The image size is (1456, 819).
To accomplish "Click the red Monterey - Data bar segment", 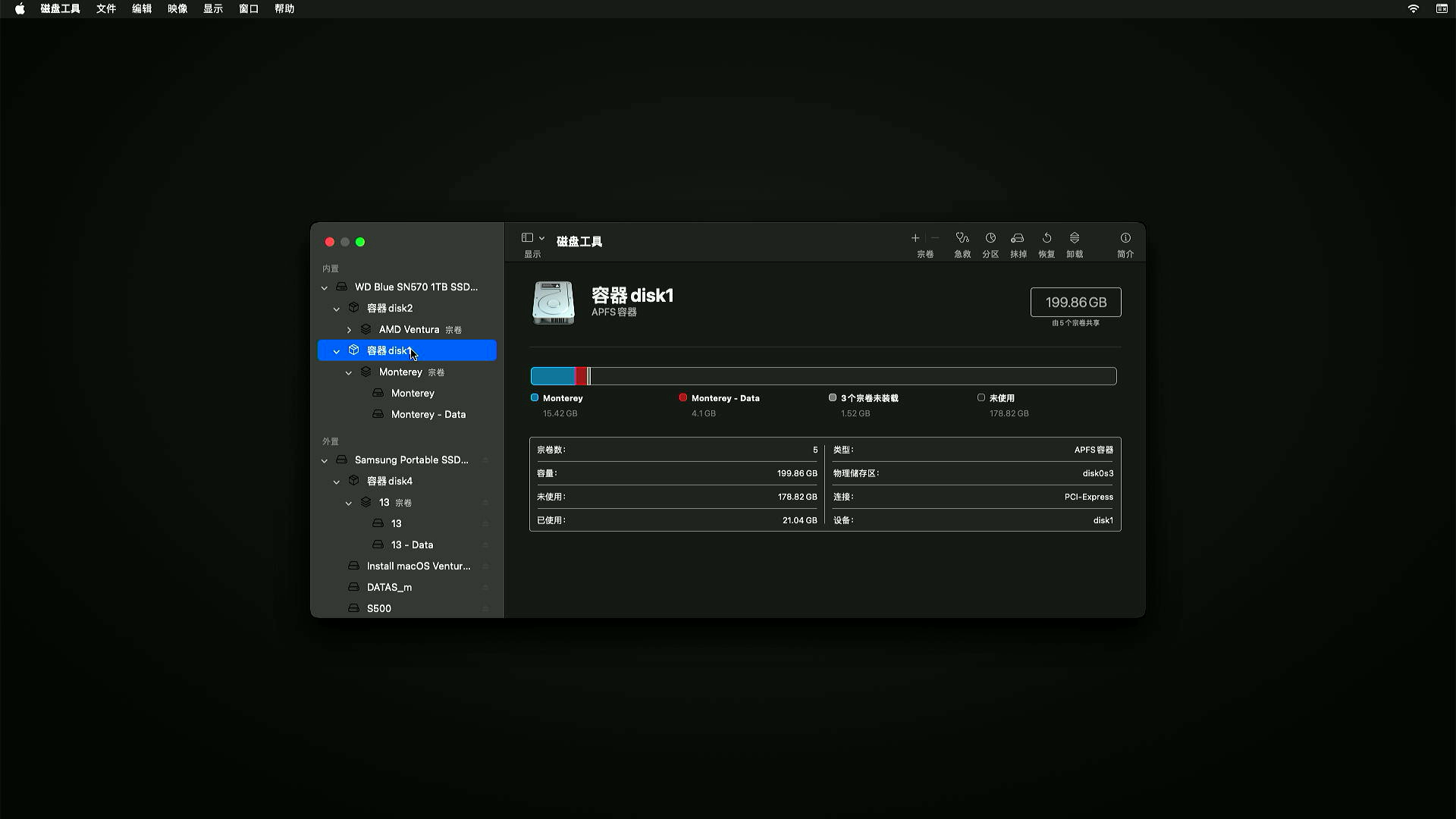I will click(581, 376).
